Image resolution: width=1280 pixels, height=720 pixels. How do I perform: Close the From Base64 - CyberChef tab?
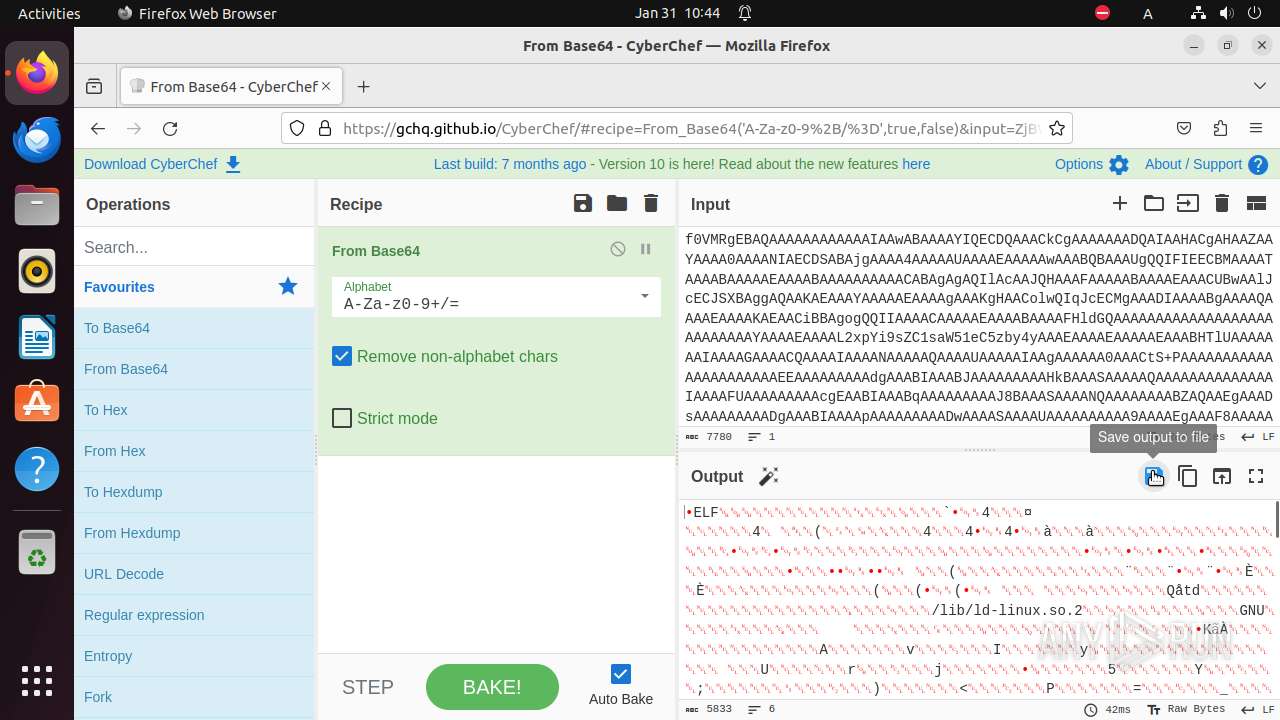(325, 87)
